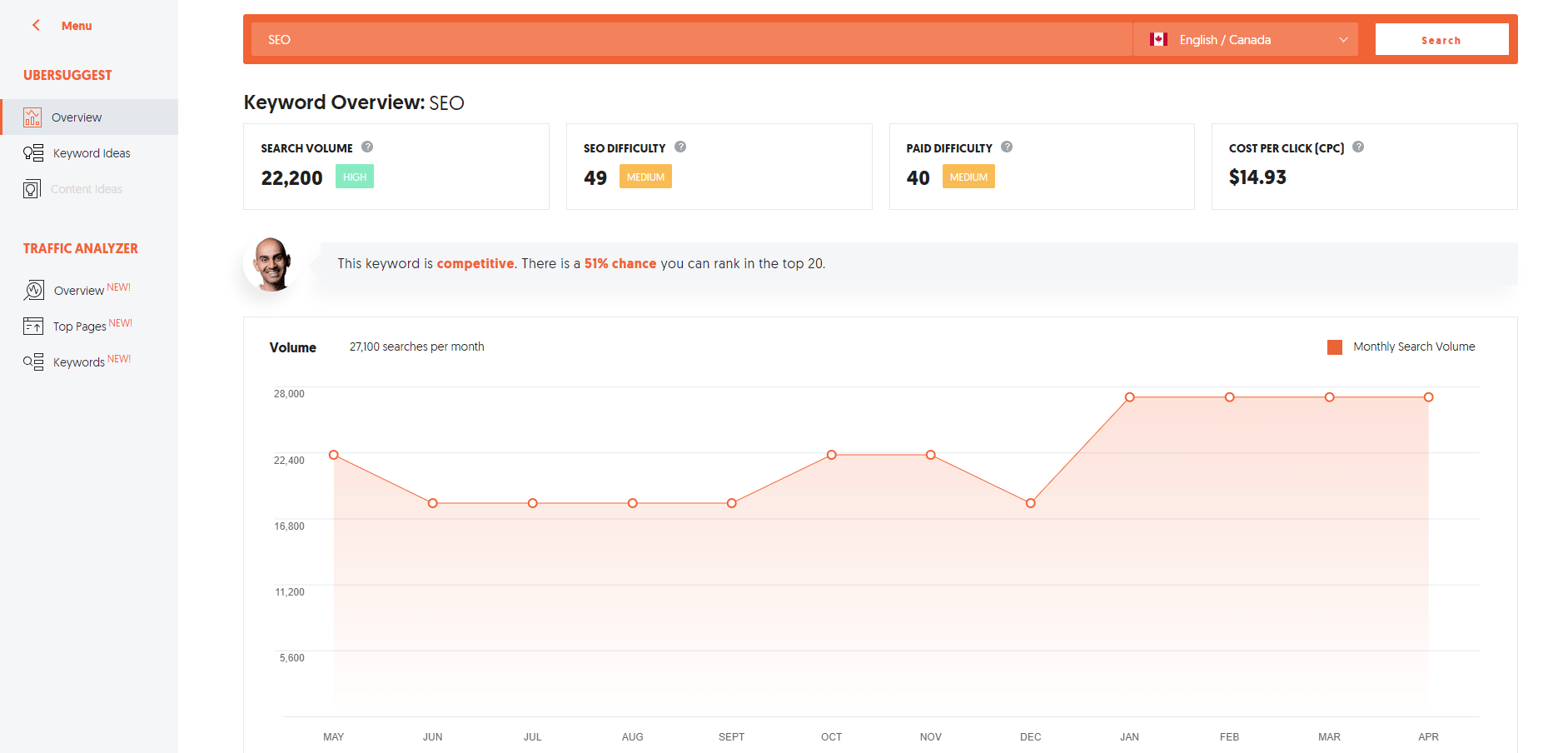Click the Keyword Ideas icon
This screenshot has width=1568, height=753.
[x=33, y=153]
